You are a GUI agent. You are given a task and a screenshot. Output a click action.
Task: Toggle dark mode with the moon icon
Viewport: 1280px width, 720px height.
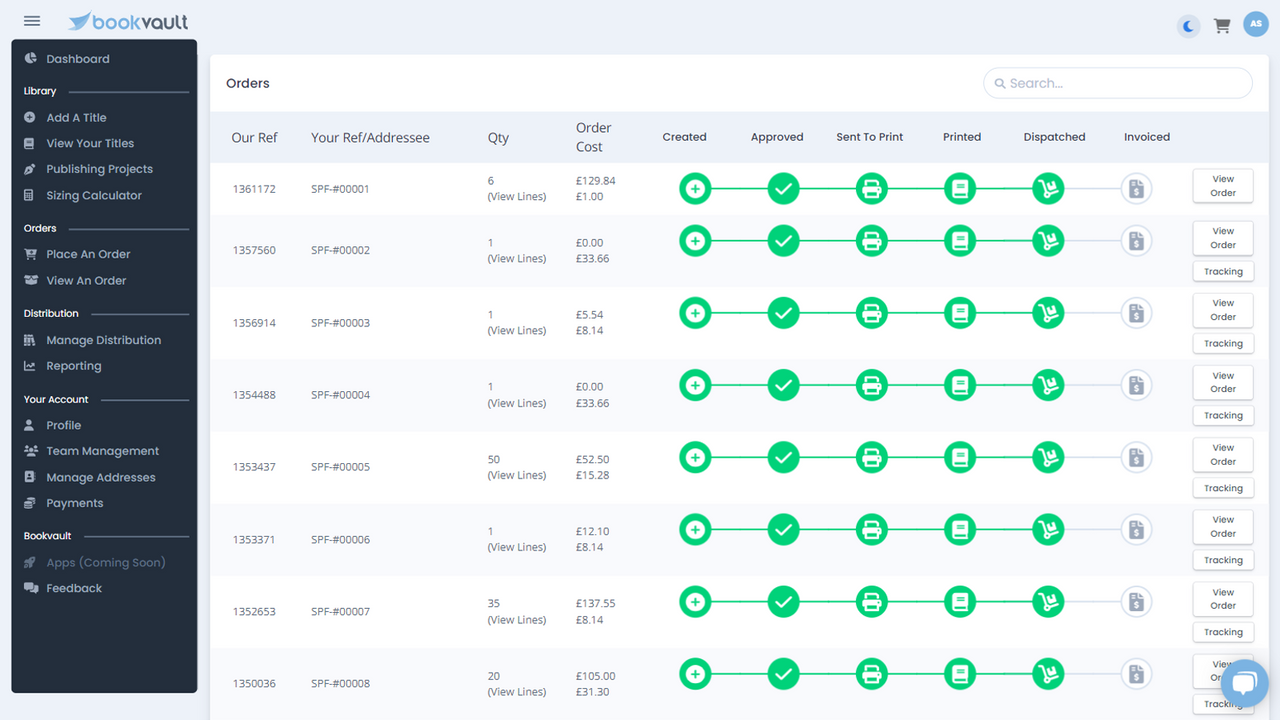pyautogui.click(x=1187, y=25)
